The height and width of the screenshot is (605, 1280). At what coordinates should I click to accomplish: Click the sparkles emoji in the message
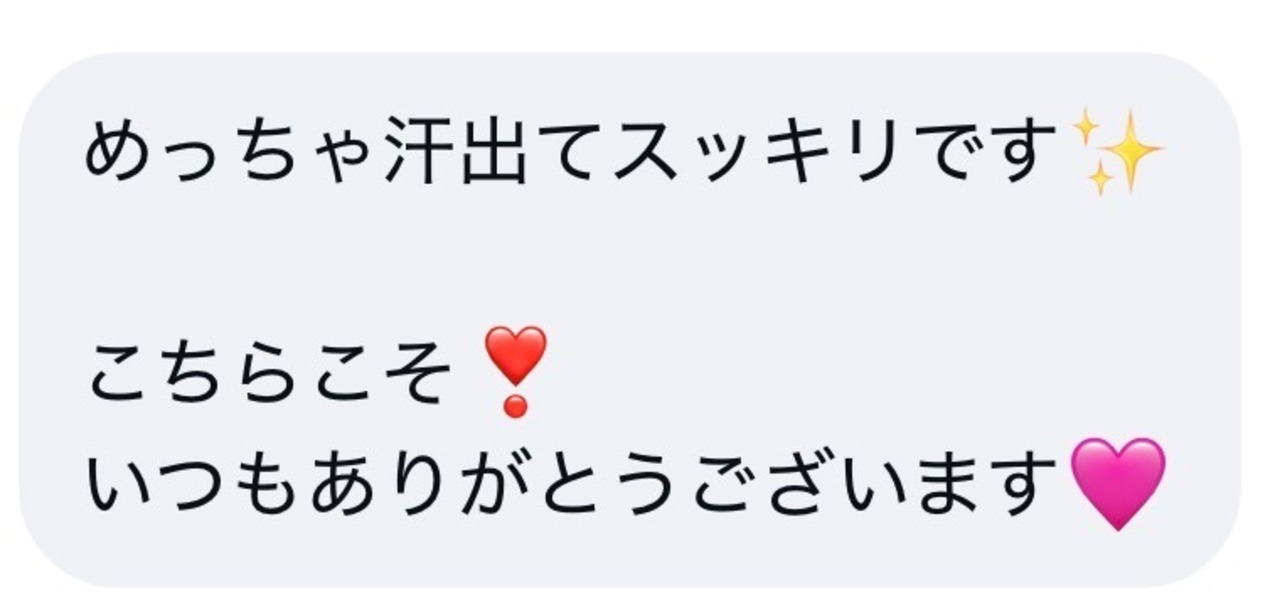(x=1116, y=153)
